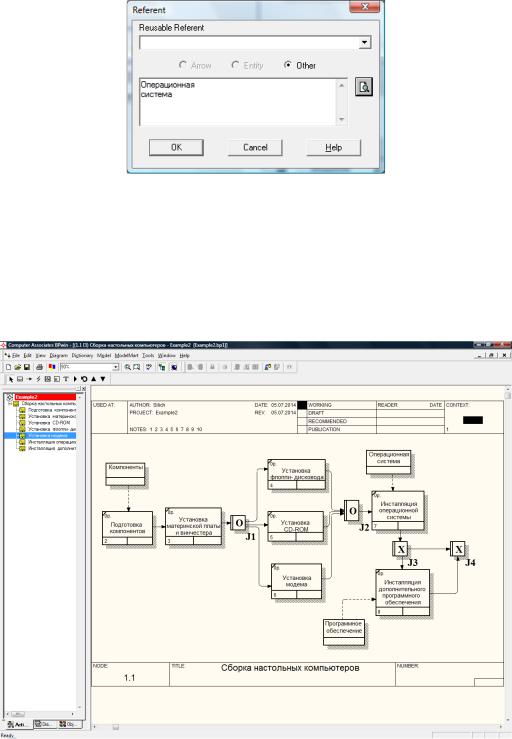Print the diagram using printer icon
Image resolution: width=512 pixels, height=739 pixels.
coord(40,367)
